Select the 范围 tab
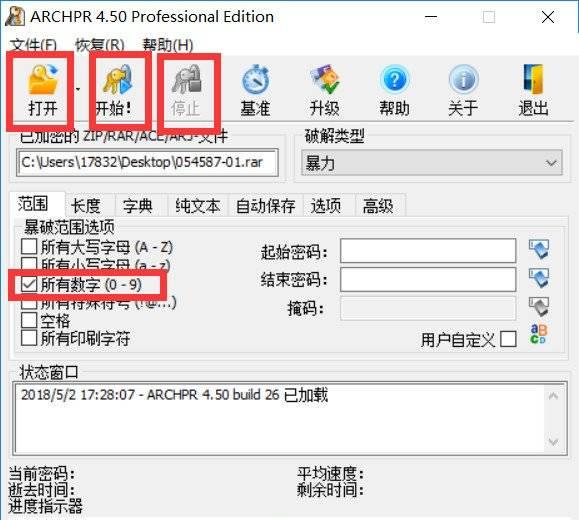 [x=37, y=204]
